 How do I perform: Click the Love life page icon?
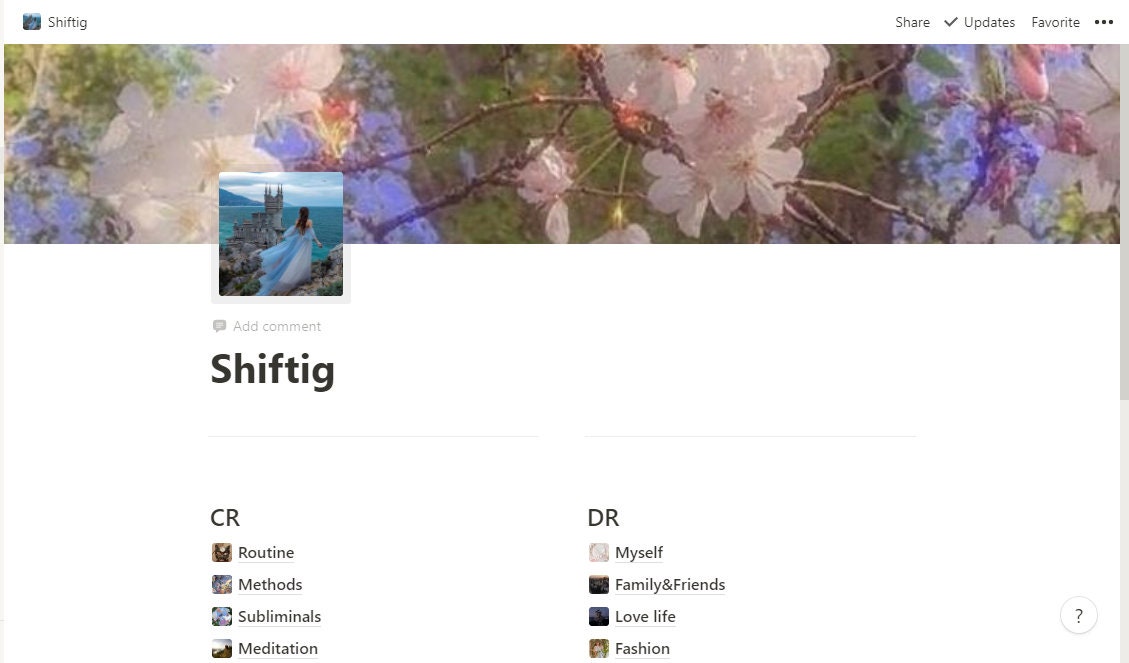(x=599, y=616)
